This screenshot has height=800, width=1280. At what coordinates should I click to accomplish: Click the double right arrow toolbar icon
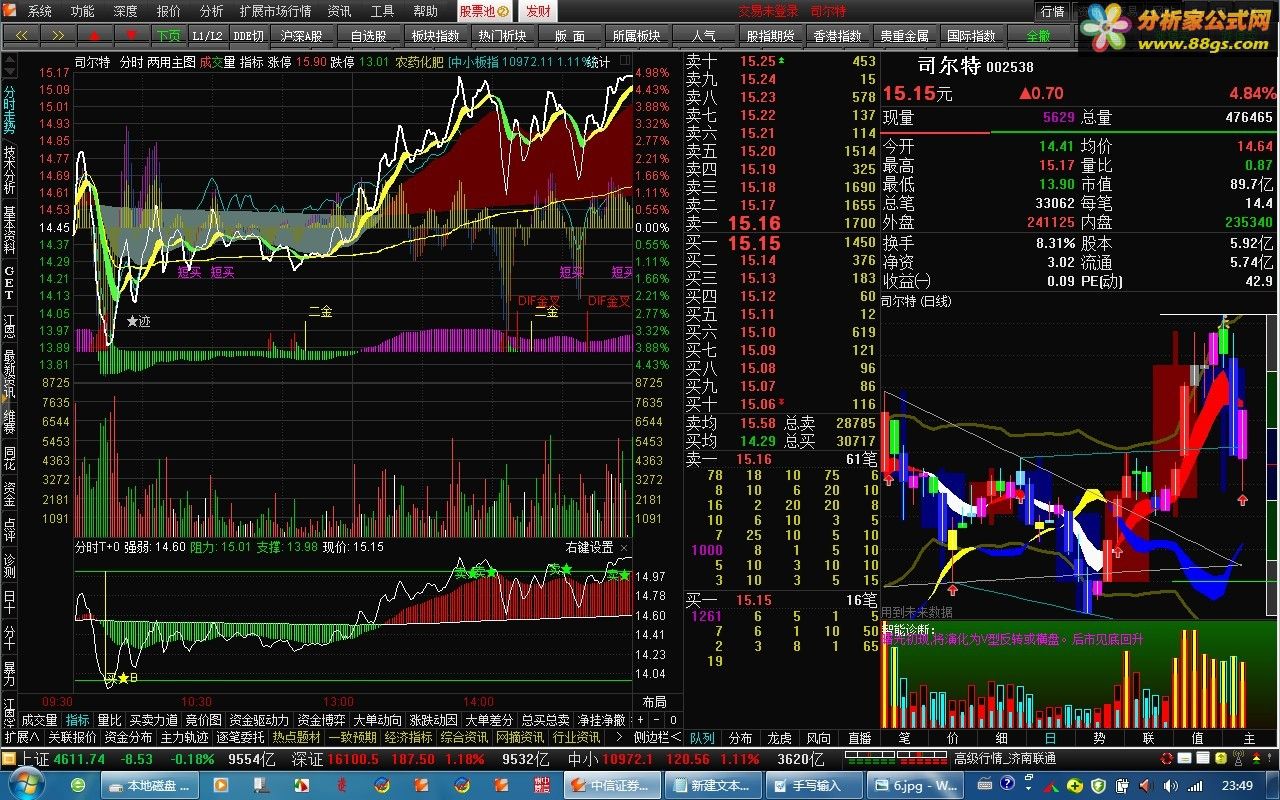coord(58,35)
